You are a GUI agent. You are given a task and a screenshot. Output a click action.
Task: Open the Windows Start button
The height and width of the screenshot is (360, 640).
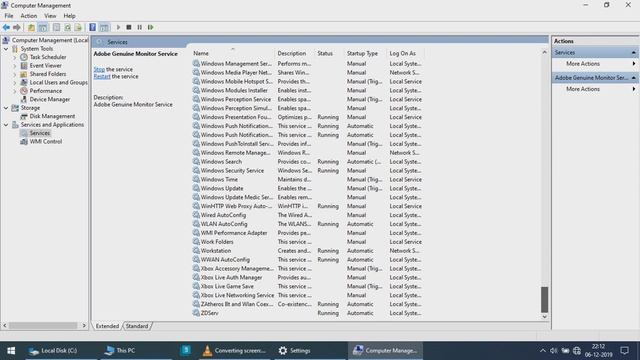coord(11,351)
